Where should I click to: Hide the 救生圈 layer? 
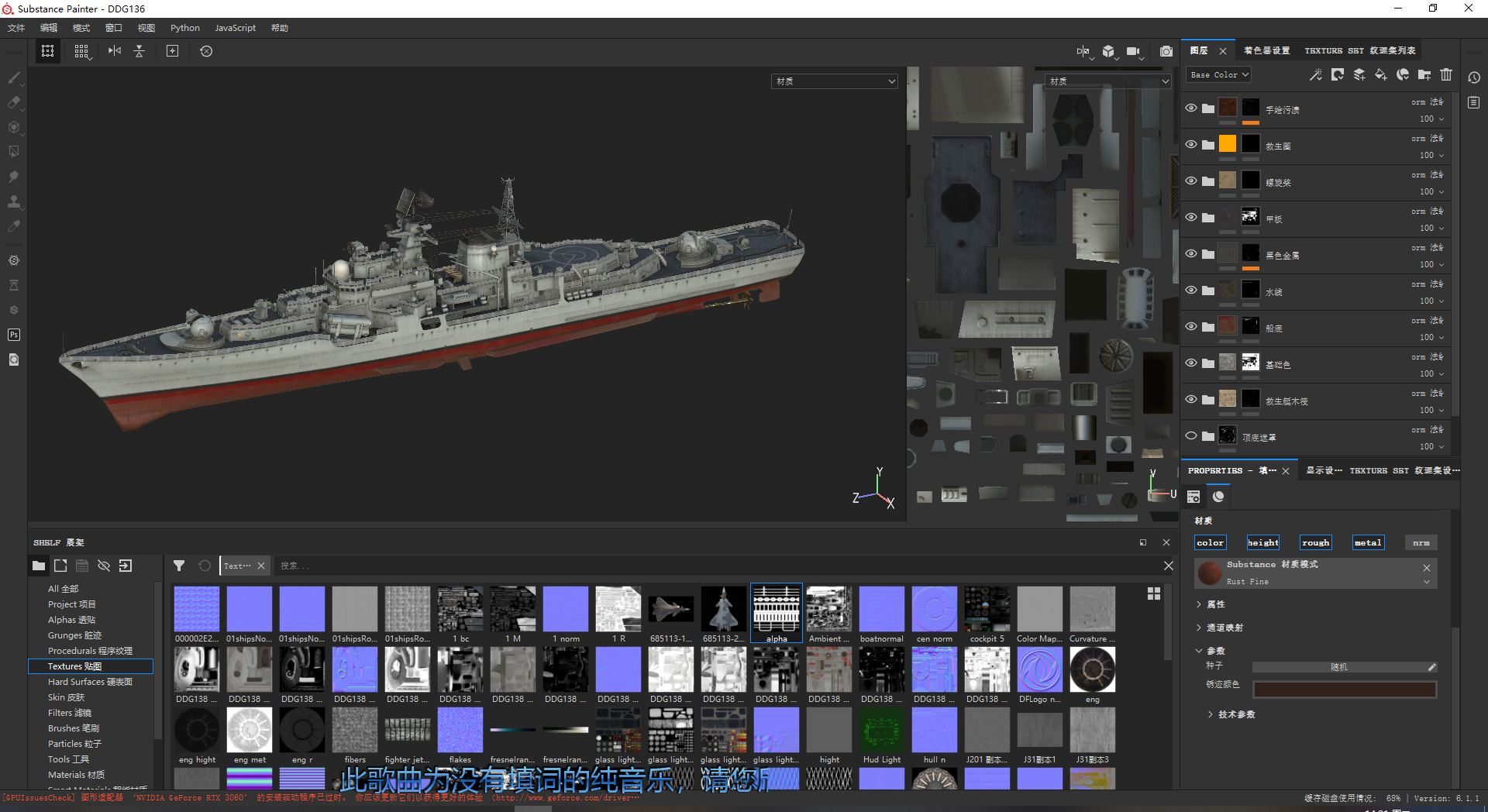(x=1191, y=145)
